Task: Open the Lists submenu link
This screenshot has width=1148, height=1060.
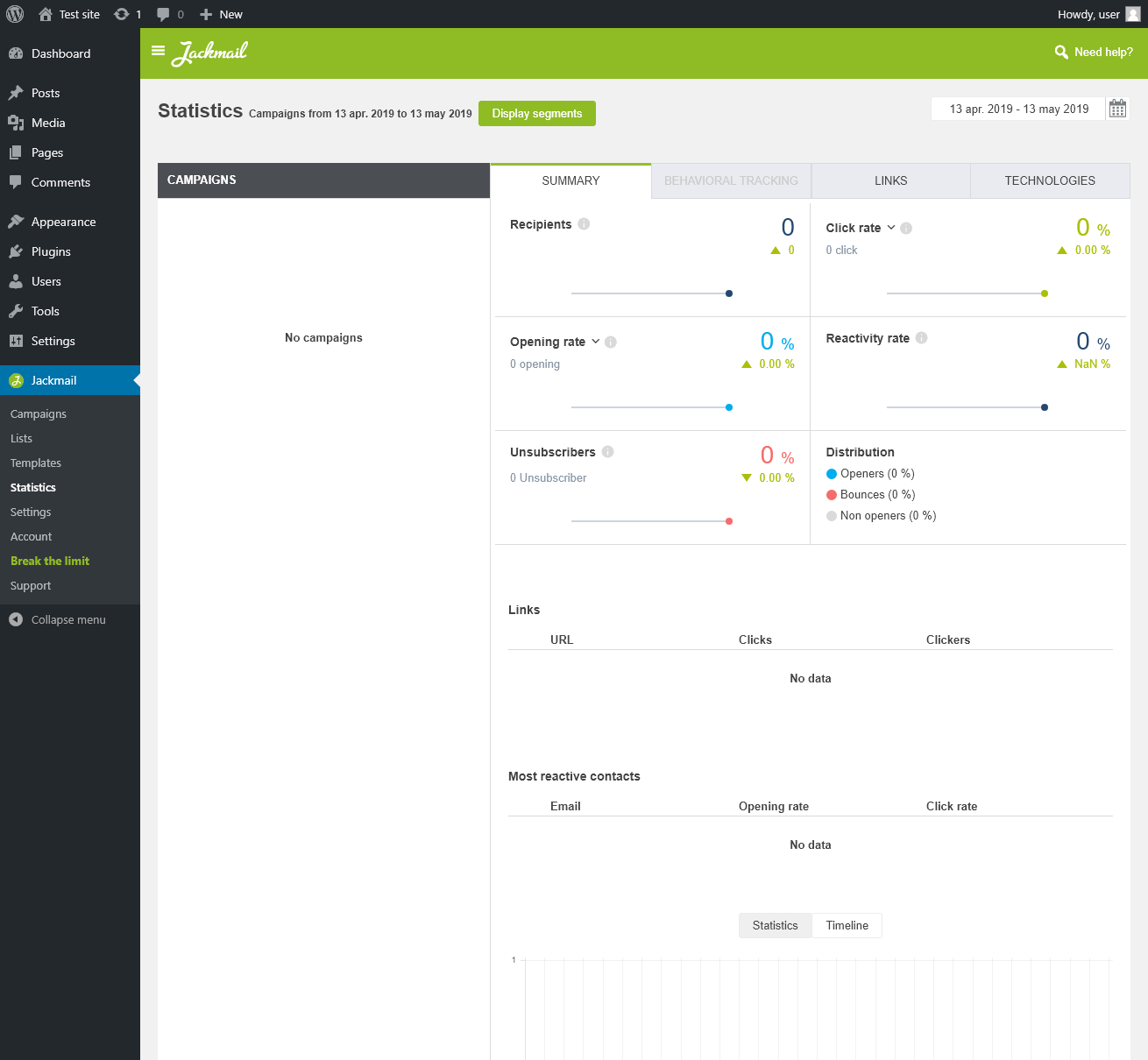Action: (21, 438)
